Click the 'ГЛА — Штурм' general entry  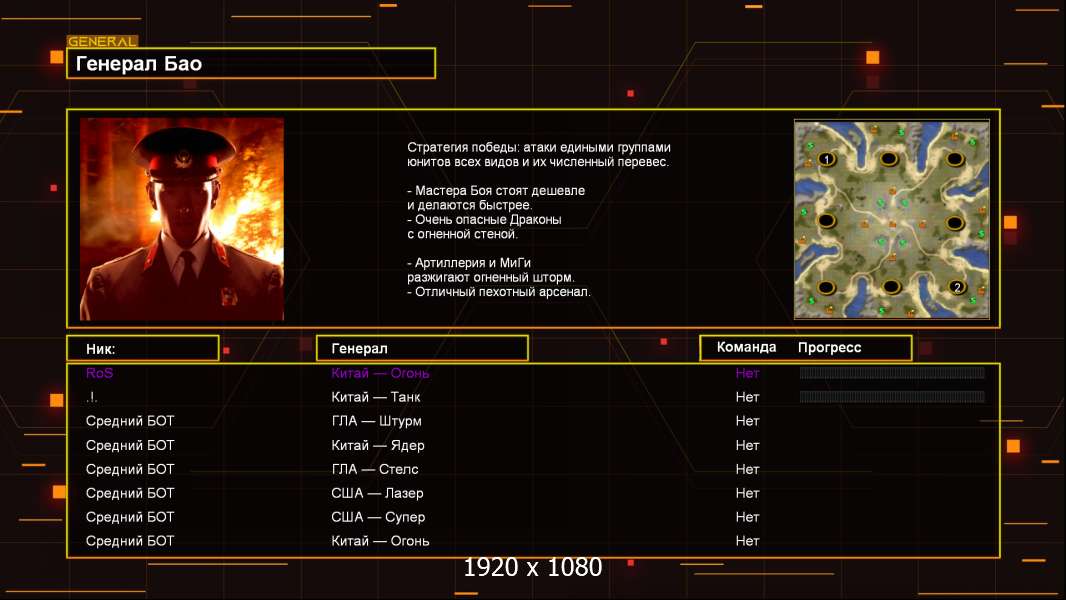pos(377,421)
